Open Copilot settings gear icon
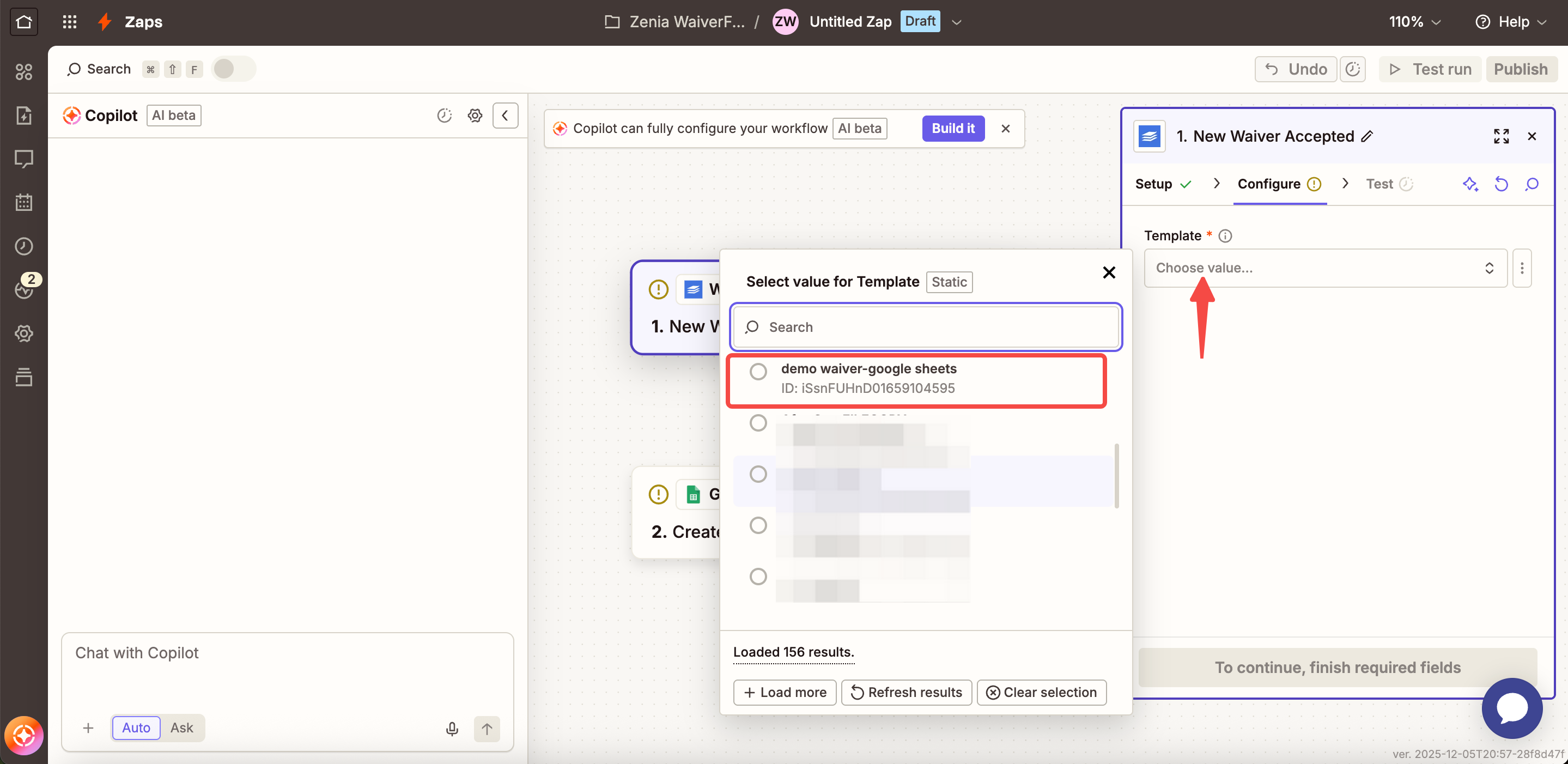 pyautogui.click(x=475, y=115)
